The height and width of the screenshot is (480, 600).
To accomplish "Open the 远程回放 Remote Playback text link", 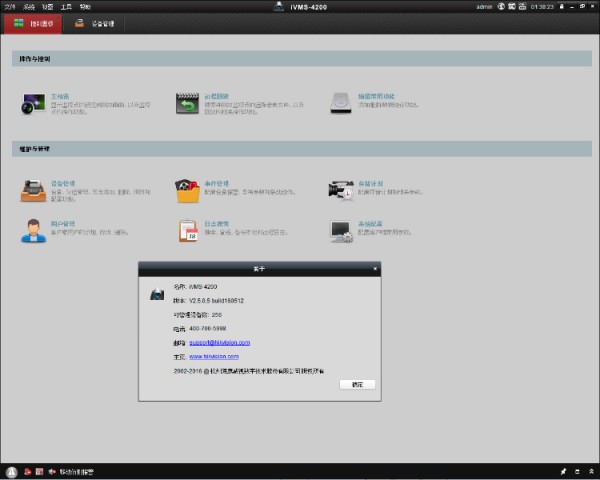I will (217, 96).
